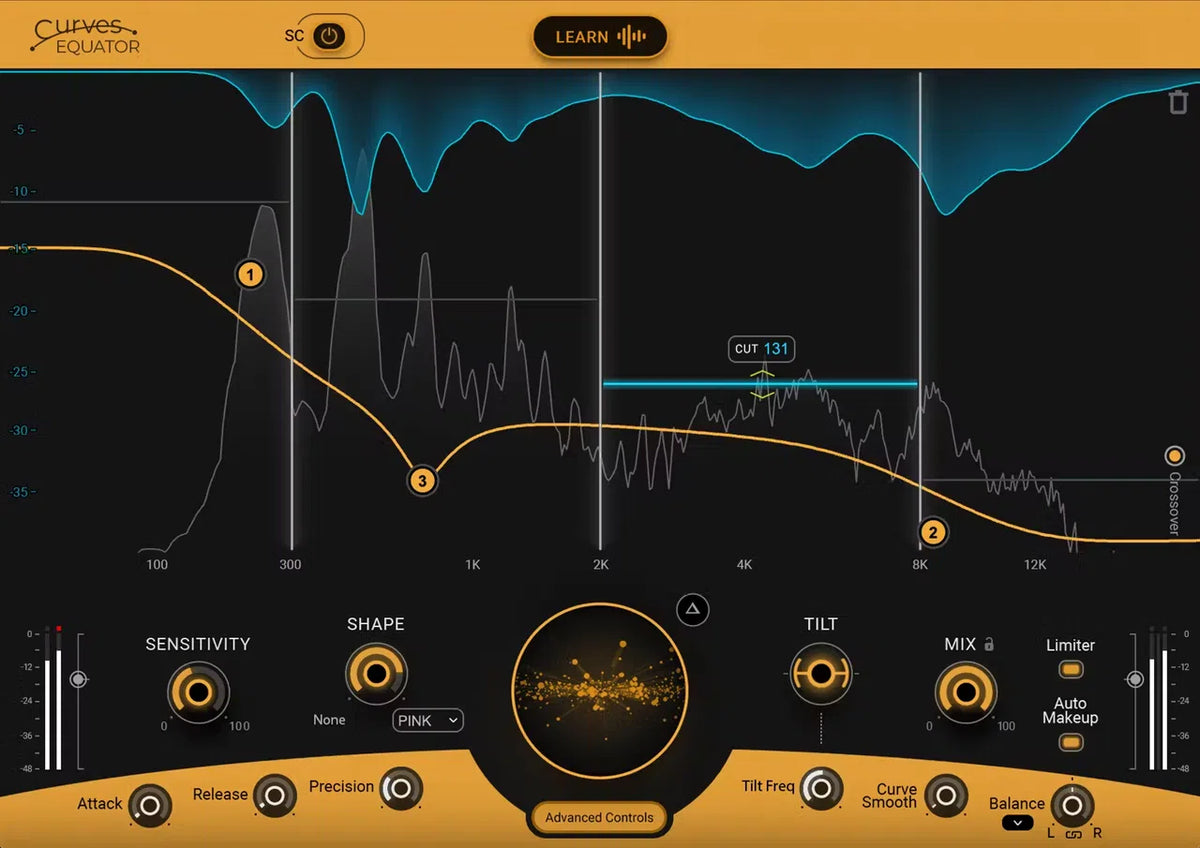Open the Advanced Controls panel
Image resolution: width=1200 pixels, height=848 pixels.
tap(599, 817)
